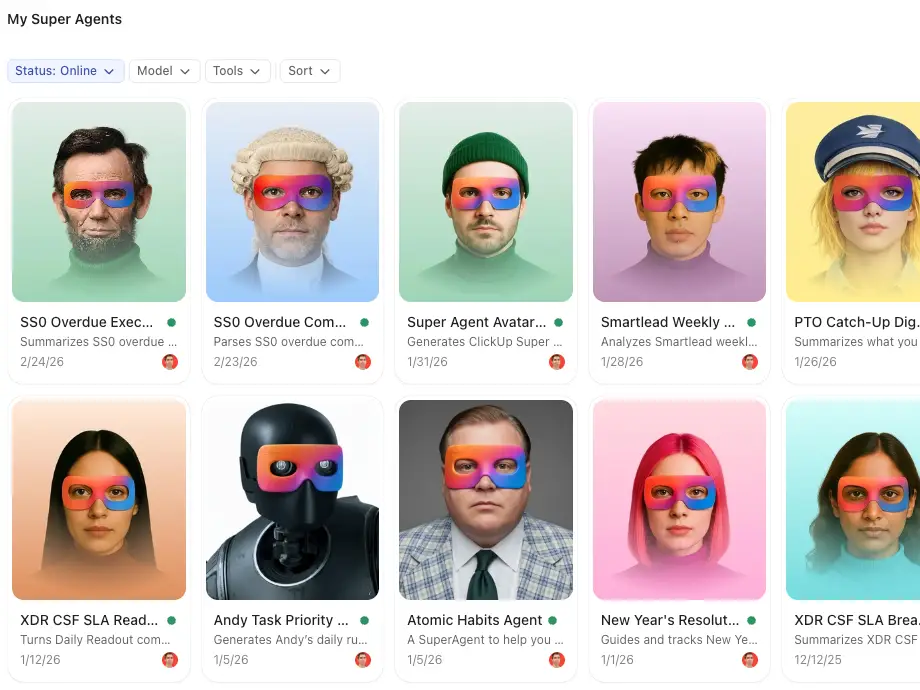
Task: Click the owner avatar on the XDR CSF SLA Readout card
Action: tap(170, 660)
